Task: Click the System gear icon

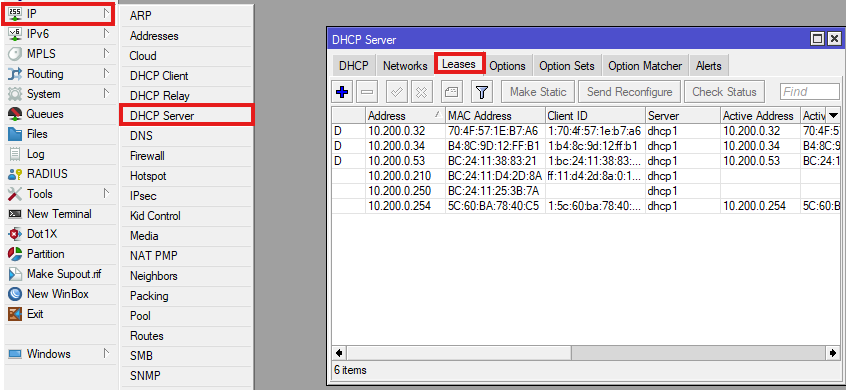Action: (x=16, y=94)
